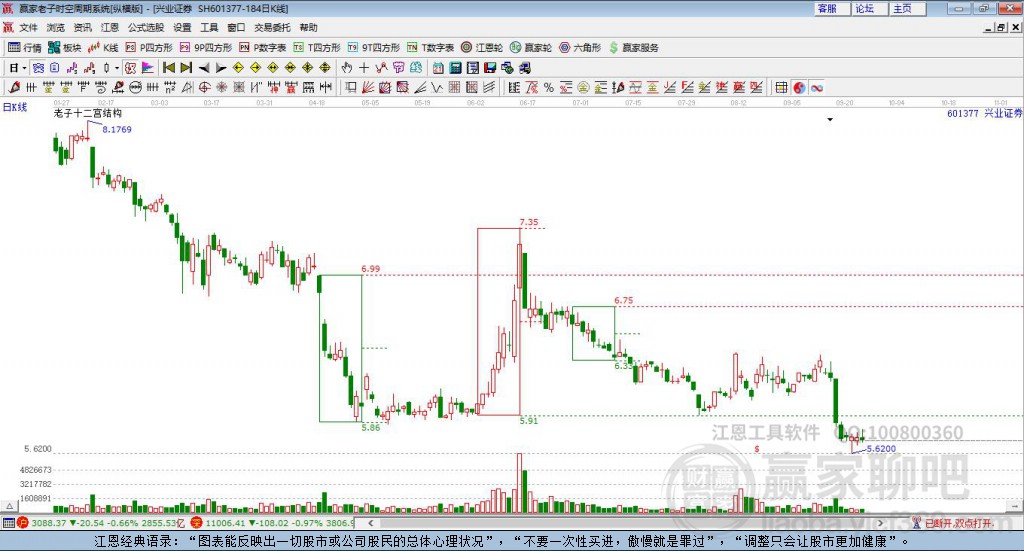
Task: Click the 601377 兴业证券 stock label
Action: pyautogui.click(x=984, y=113)
